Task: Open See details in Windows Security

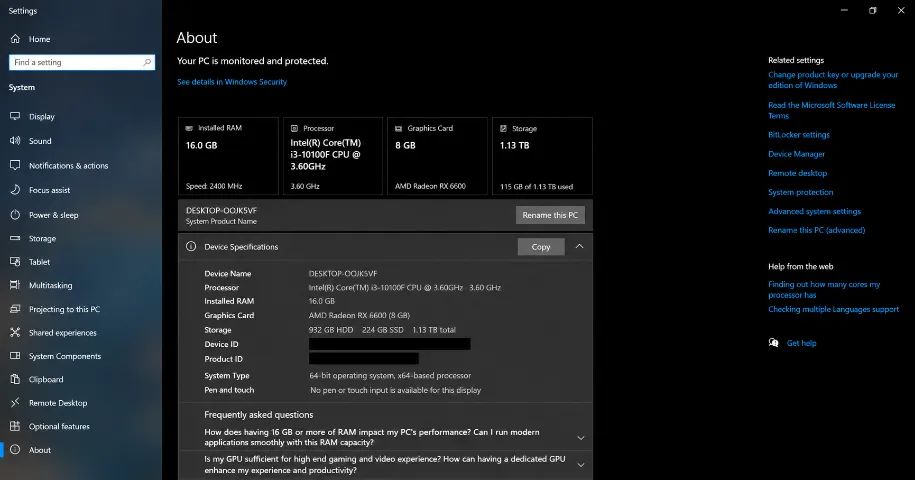Action: pos(232,82)
